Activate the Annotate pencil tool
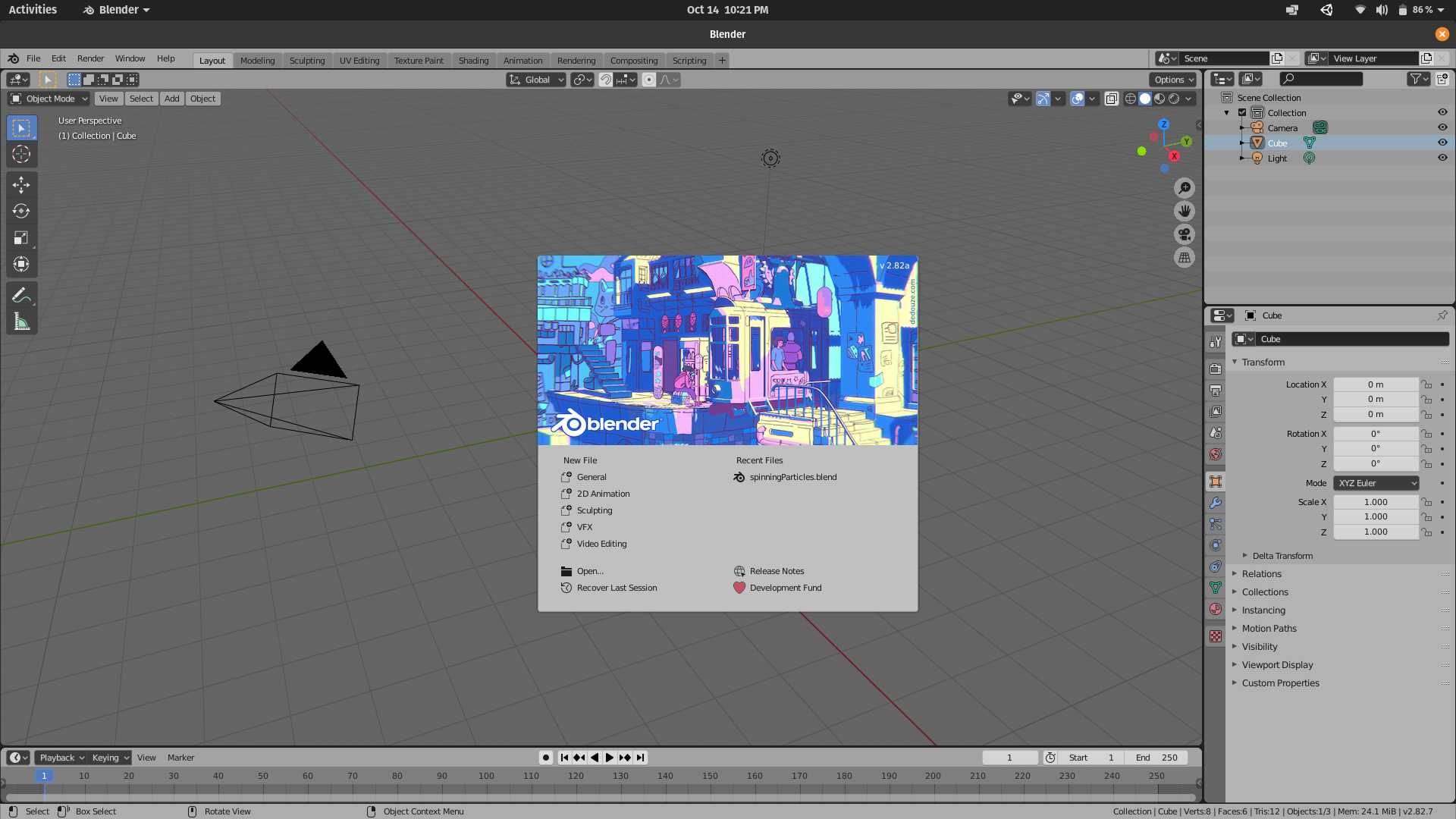Viewport: 1456px width, 819px height. [21, 295]
